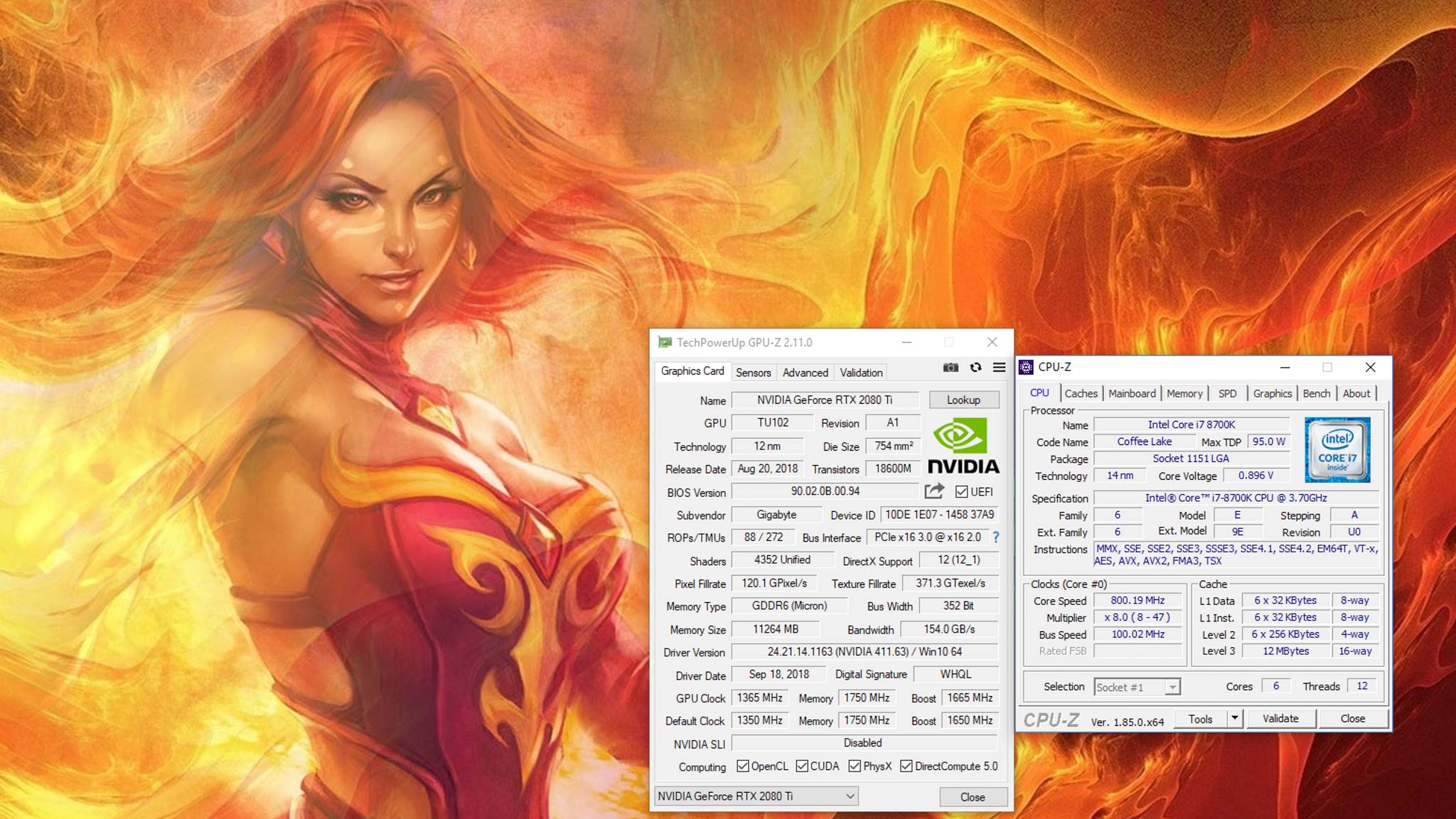Click the Bus Interface question mark
1456x819 pixels.
(996, 537)
